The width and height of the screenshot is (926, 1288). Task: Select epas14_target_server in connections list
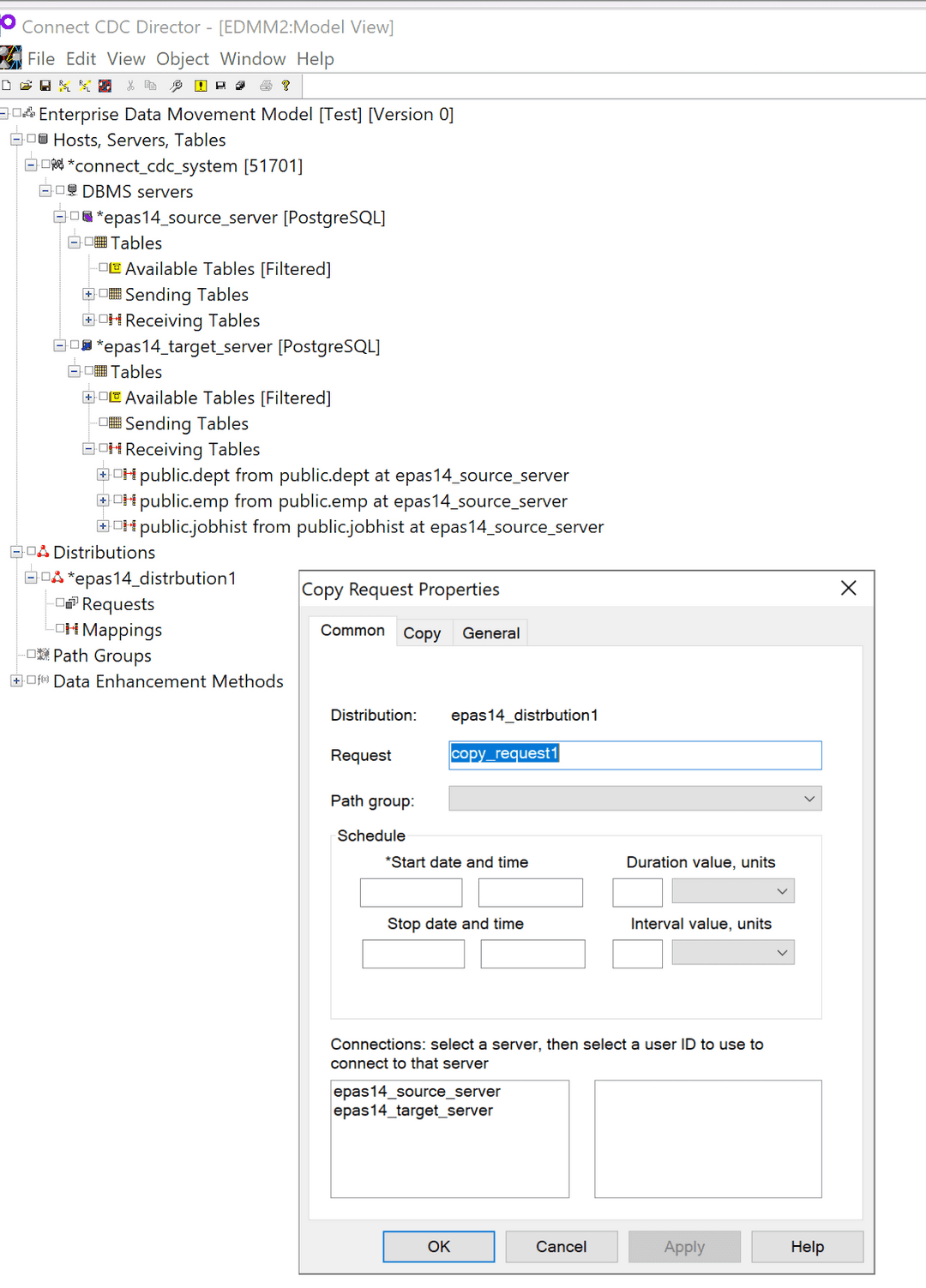click(x=413, y=1111)
